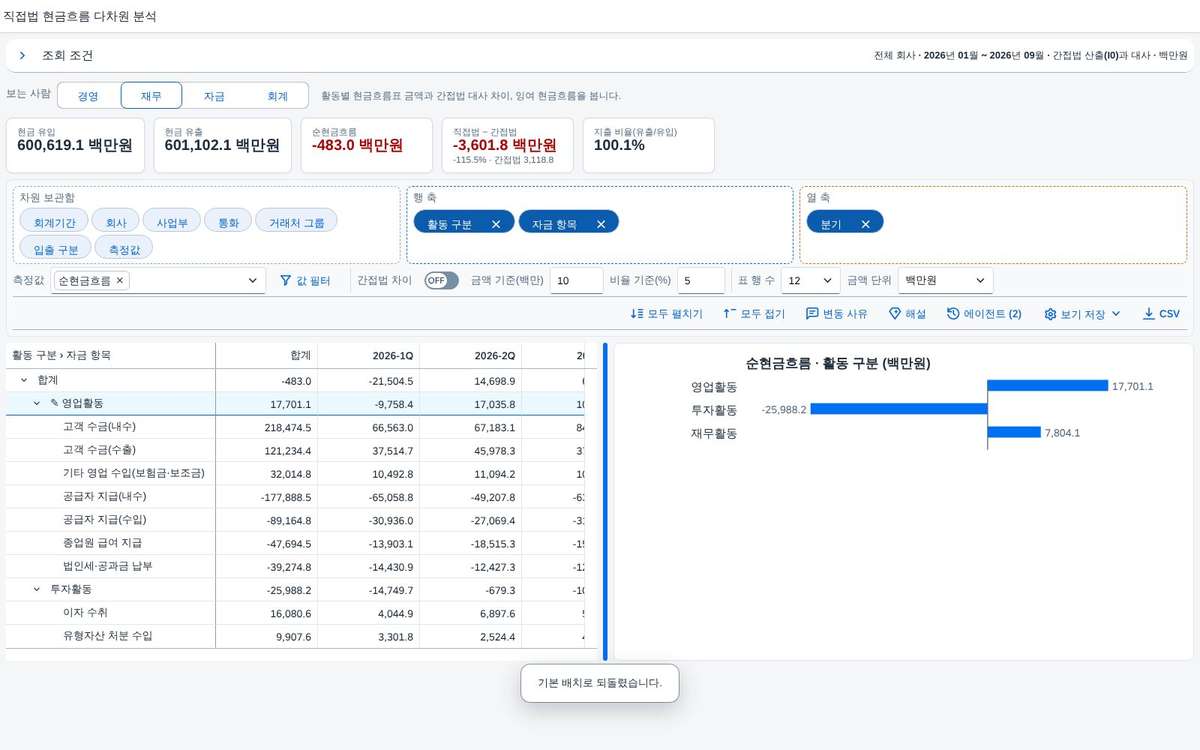Image resolution: width=1200 pixels, height=750 pixels.
Task: Click the 재무활동 chart bar
Action: point(1014,433)
